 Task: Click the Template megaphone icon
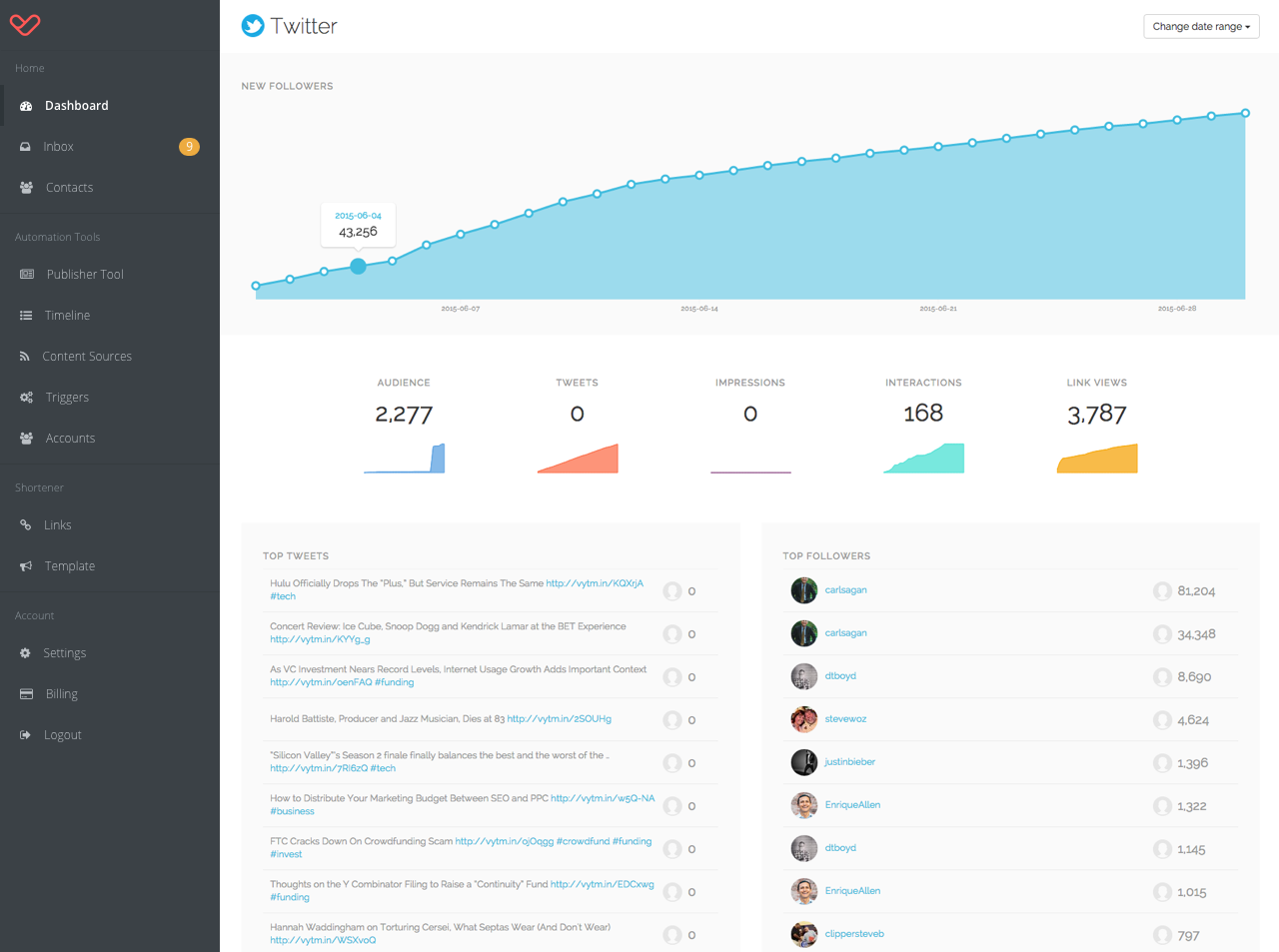pyautogui.click(x=26, y=566)
